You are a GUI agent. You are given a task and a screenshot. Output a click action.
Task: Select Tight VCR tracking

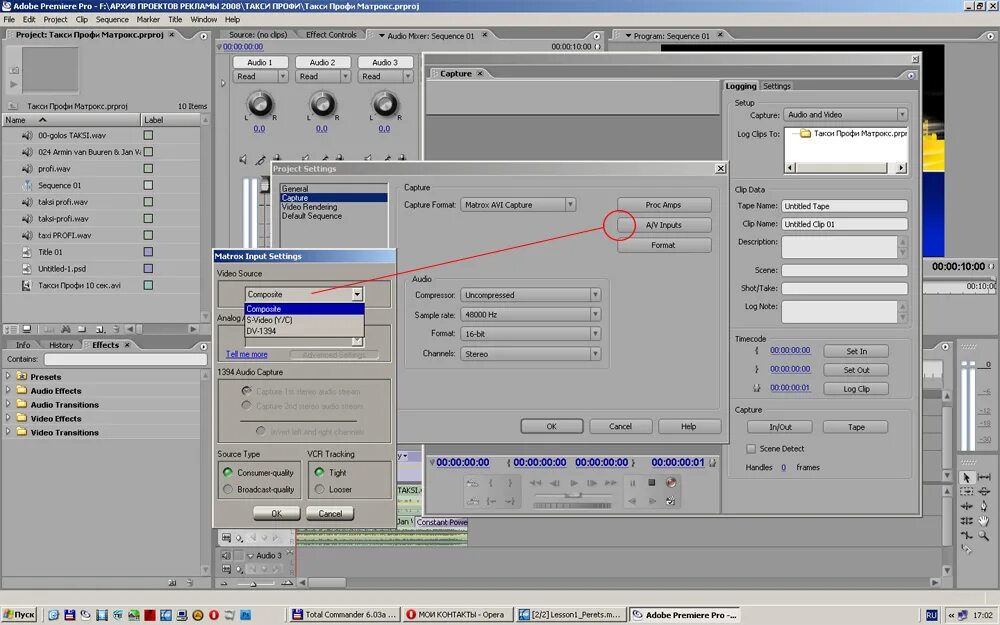tap(320, 473)
